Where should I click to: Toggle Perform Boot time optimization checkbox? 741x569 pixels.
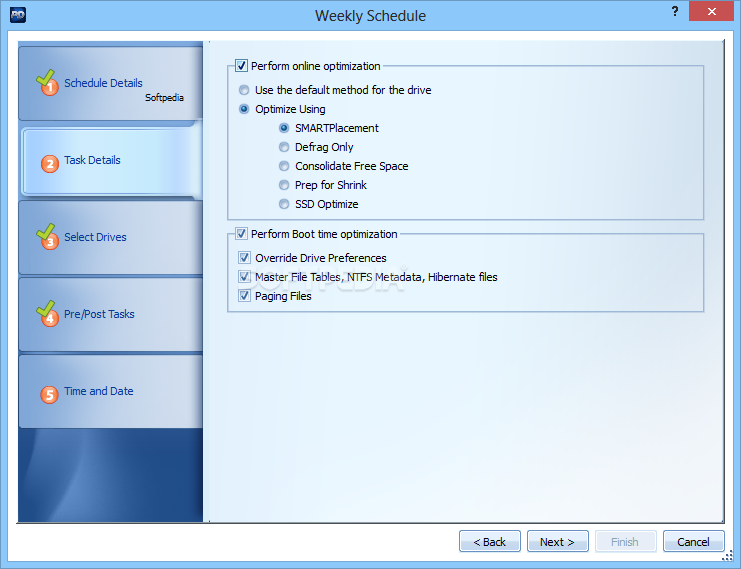(x=241, y=233)
